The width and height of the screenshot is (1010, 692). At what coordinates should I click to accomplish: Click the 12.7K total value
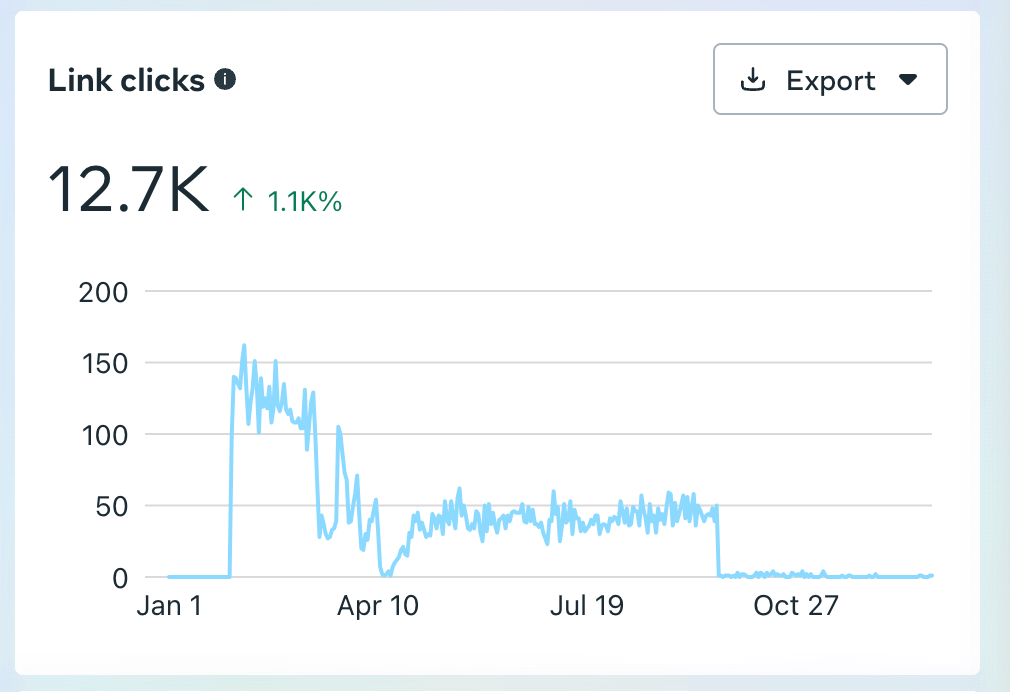coord(129,190)
